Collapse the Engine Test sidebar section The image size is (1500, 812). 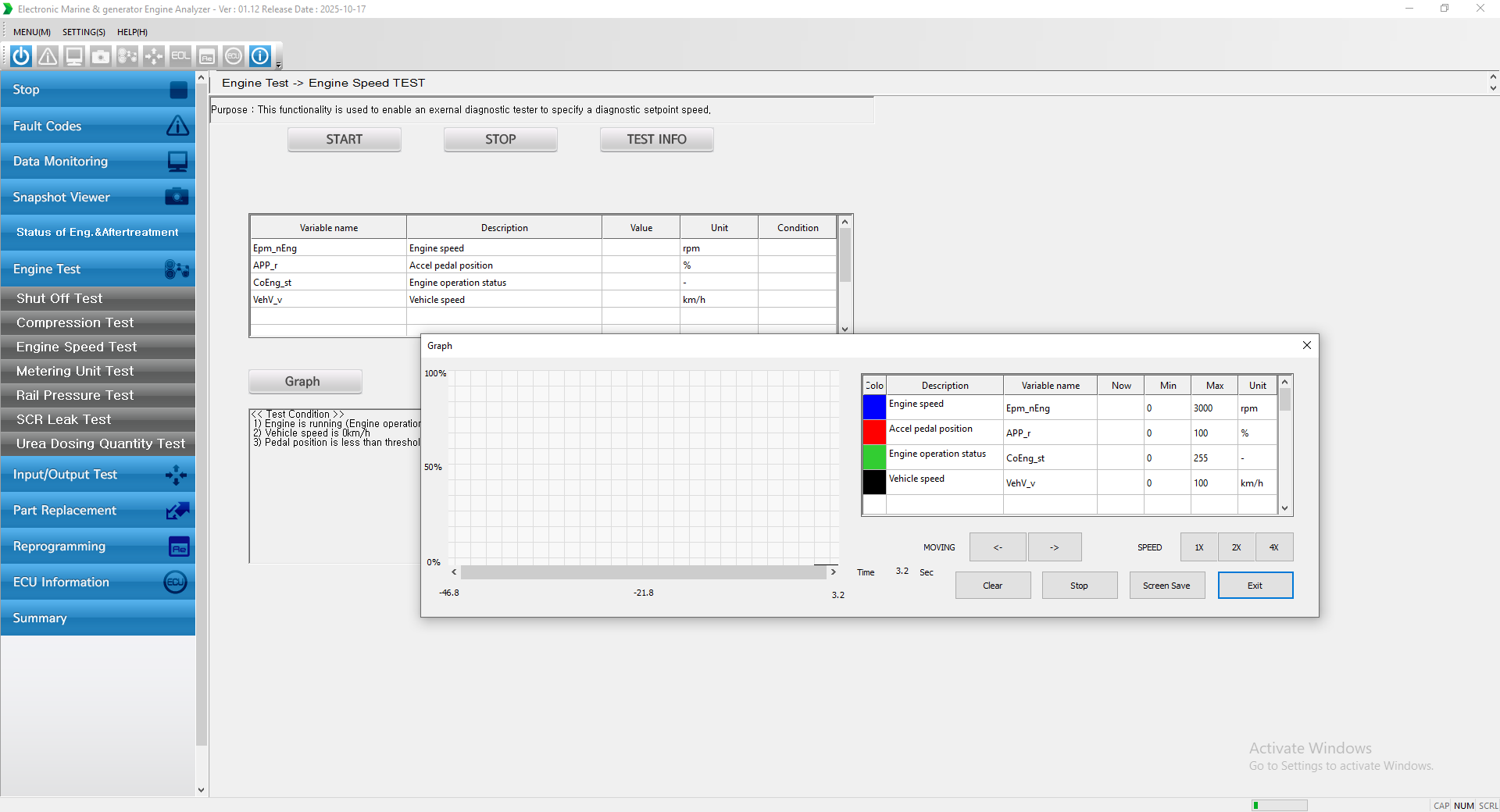coord(98,269)
